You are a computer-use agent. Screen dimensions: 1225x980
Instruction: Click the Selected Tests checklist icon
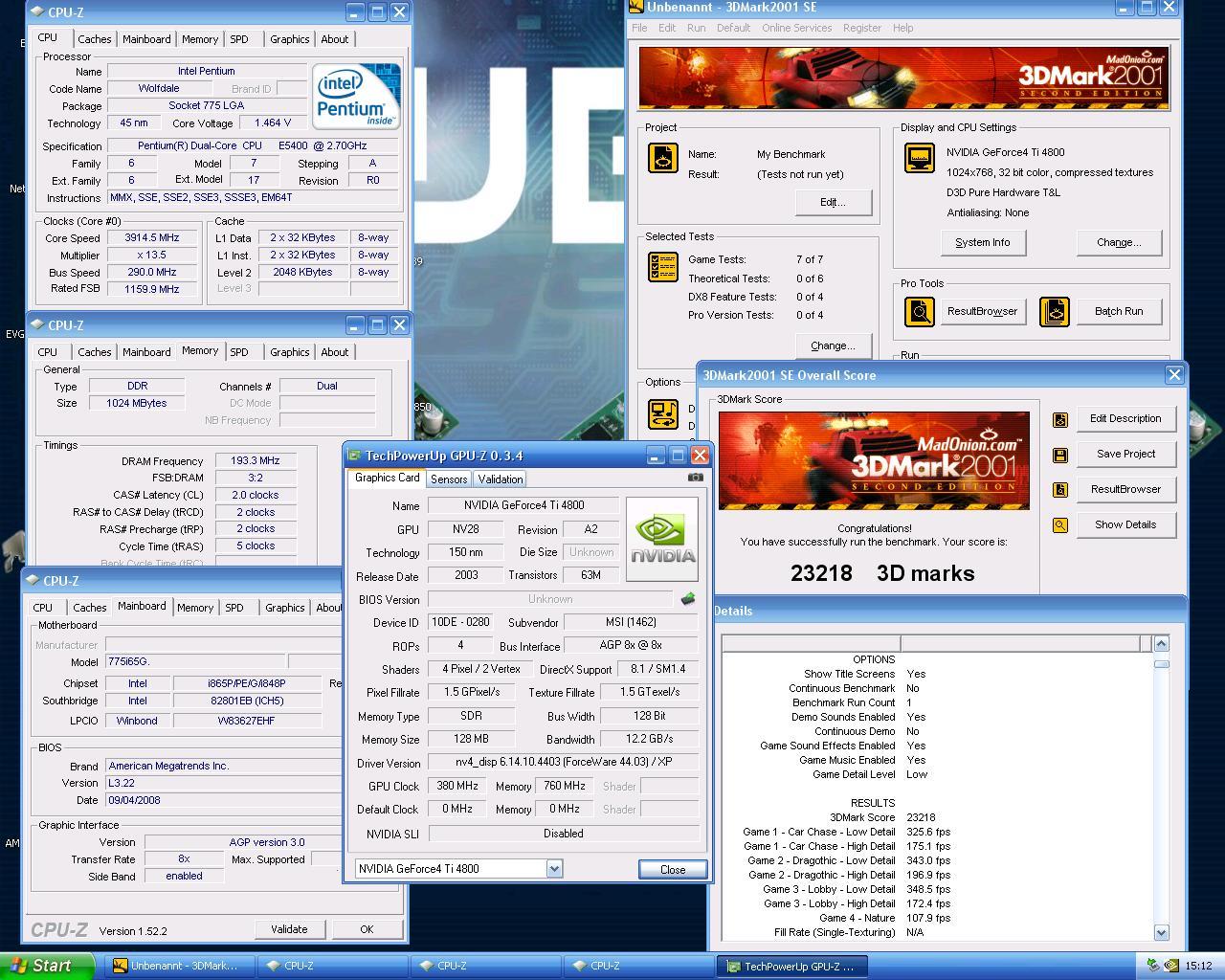pos(663,267)
